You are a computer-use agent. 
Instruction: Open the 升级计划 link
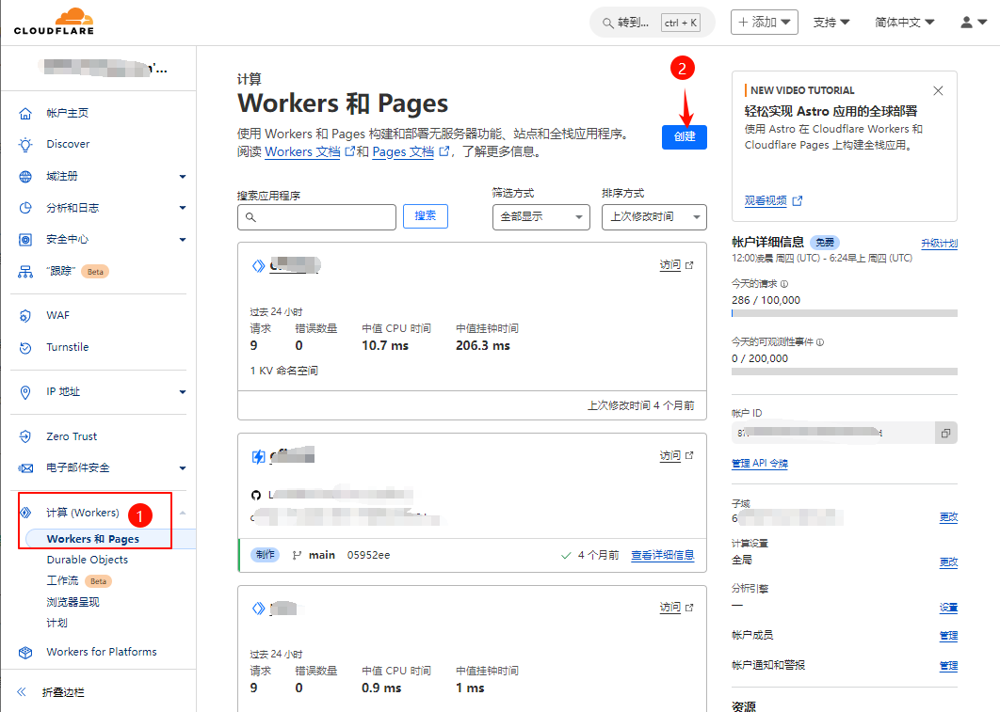(938, 243)
